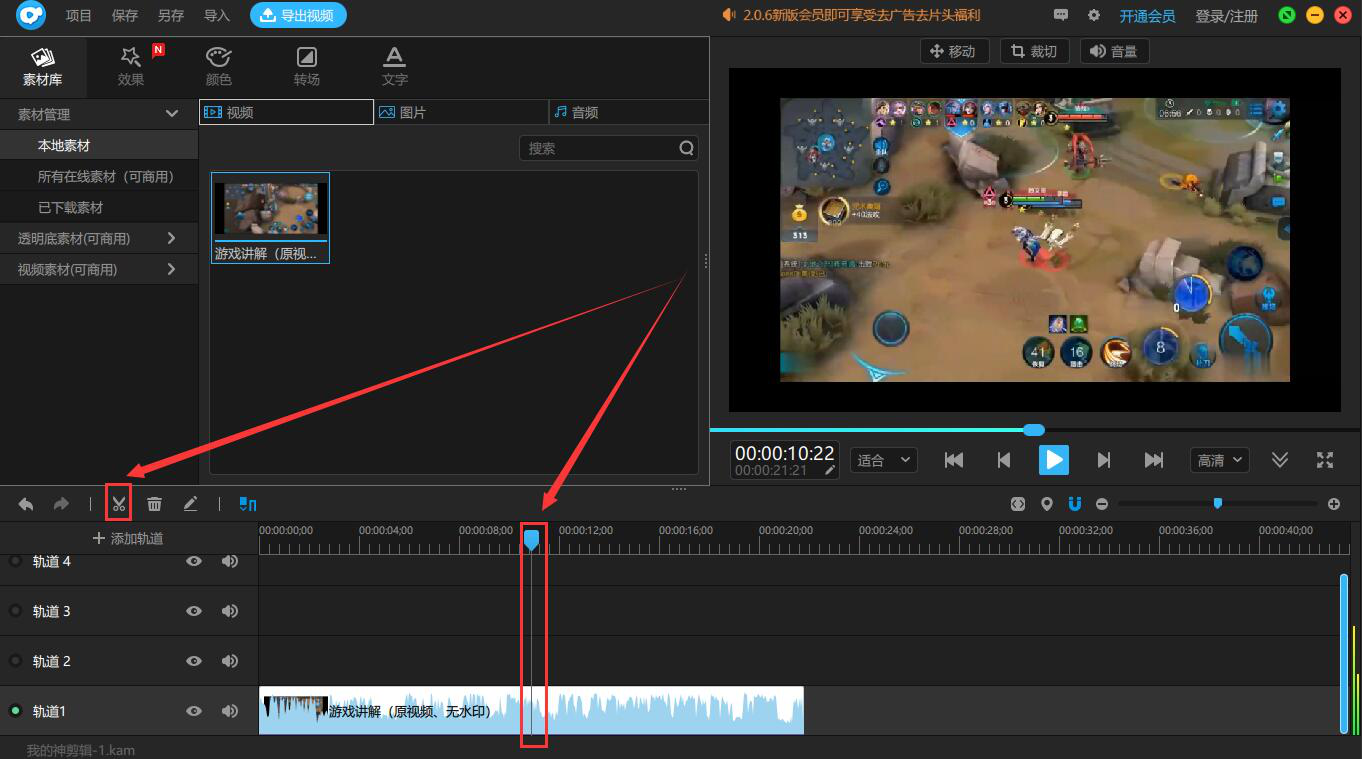Click 添加轨道 to add a track
The width and height of the screenshot is (1362, 759).
coord(128,538)
